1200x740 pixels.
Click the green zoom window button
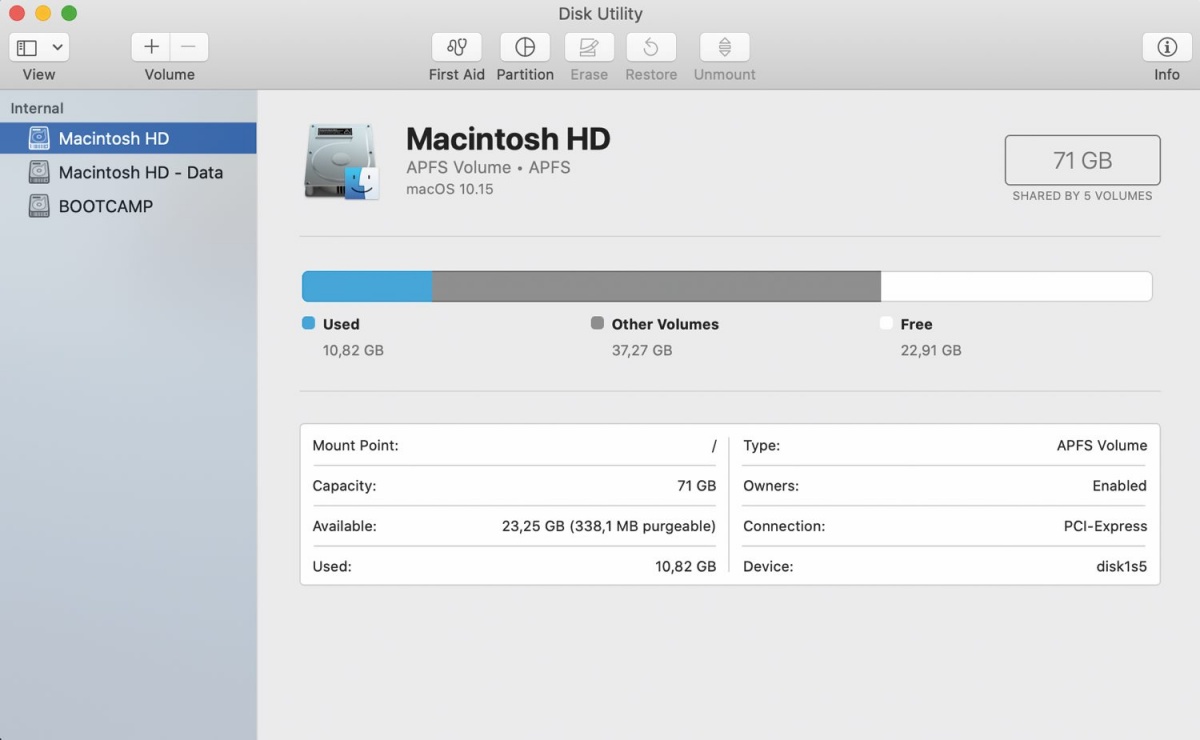pos(69,13)
